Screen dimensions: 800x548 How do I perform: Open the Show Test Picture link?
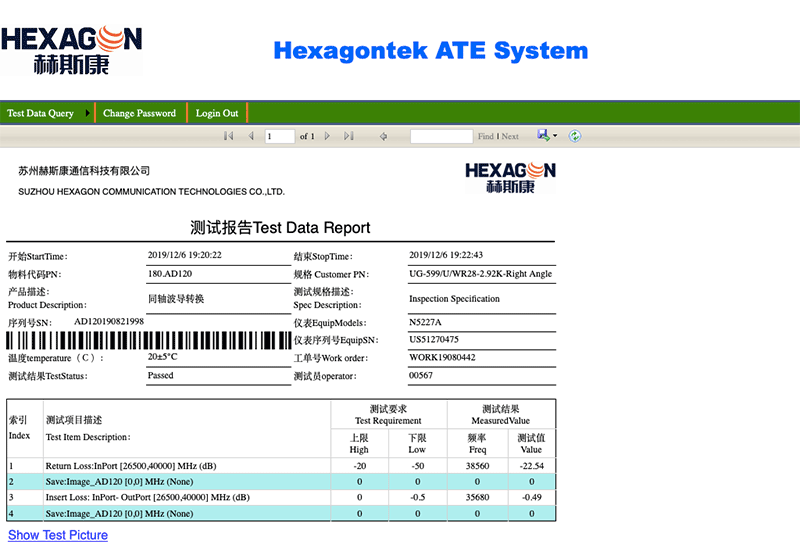(x=58, y=535)
